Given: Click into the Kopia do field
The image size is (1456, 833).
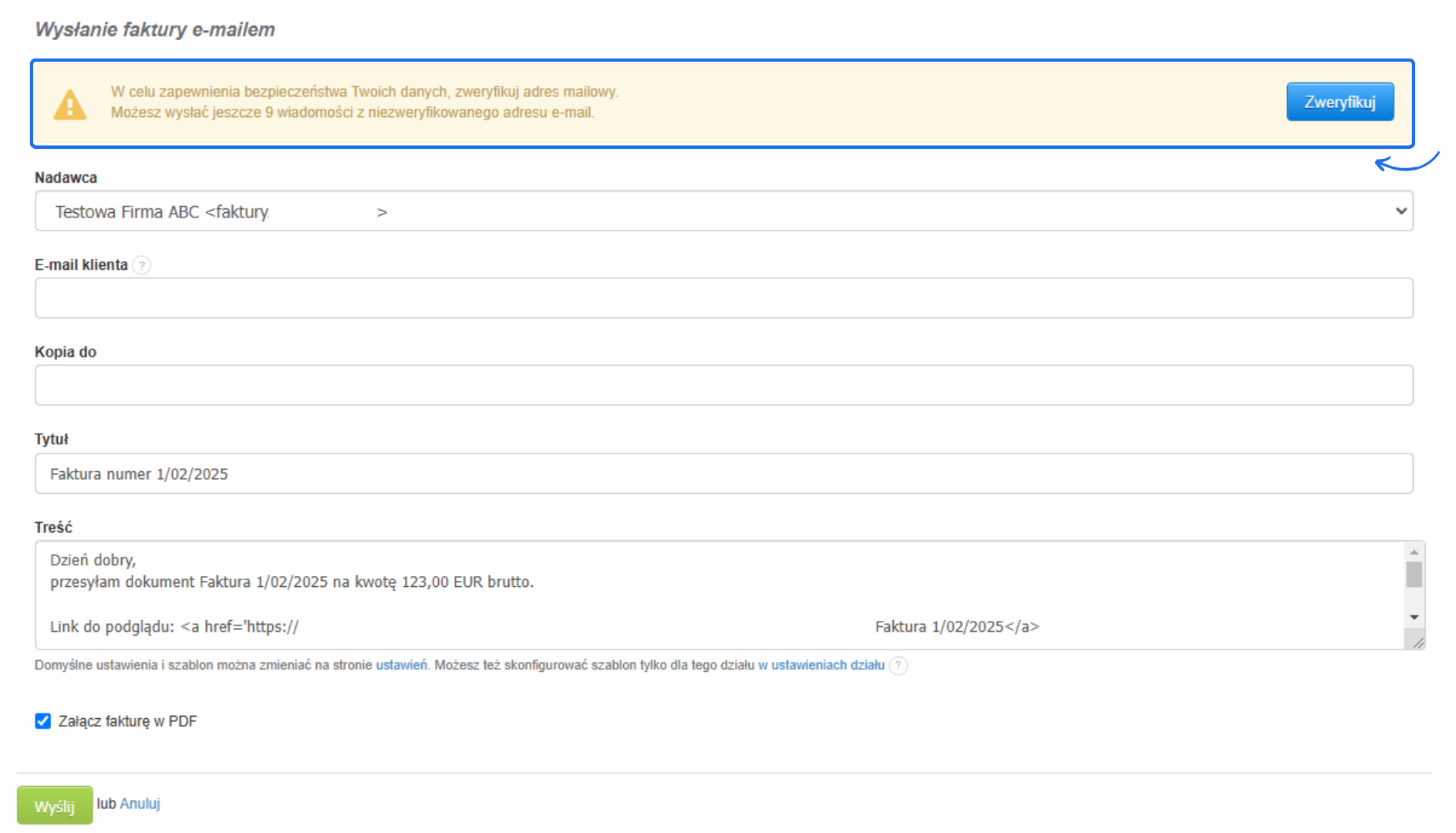Looking at the screenshot, I should coord(723,386).
